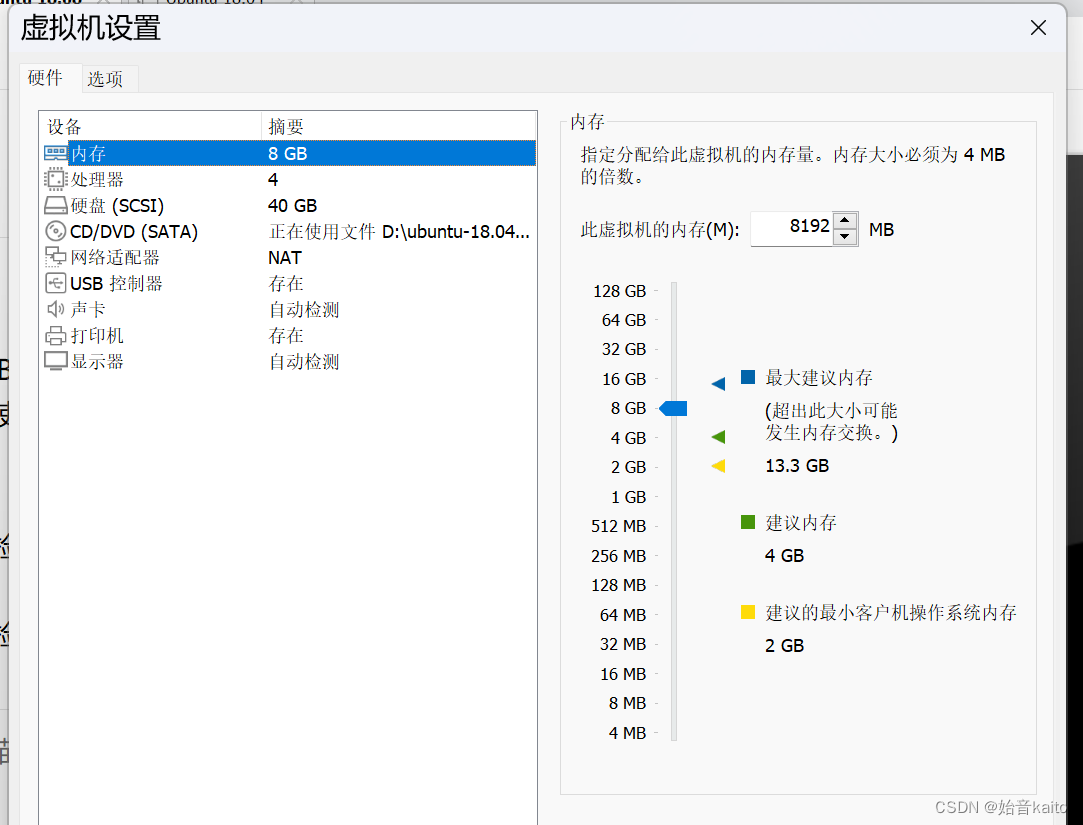Decrease memory with the stepper down arrow
1083x825 pixels.
tap(845, 237)
